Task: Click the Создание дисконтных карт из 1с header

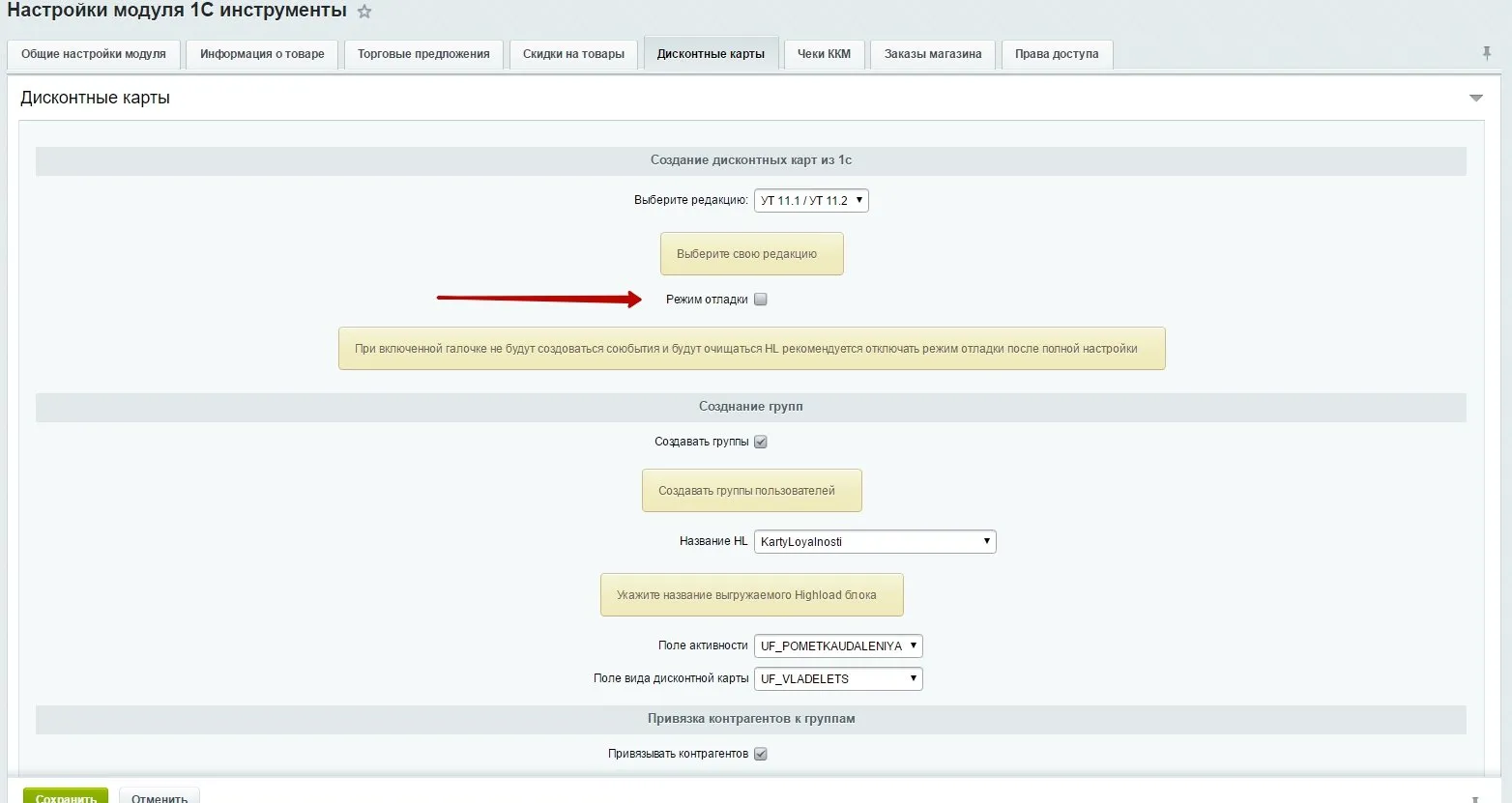Action: [750, 160]
